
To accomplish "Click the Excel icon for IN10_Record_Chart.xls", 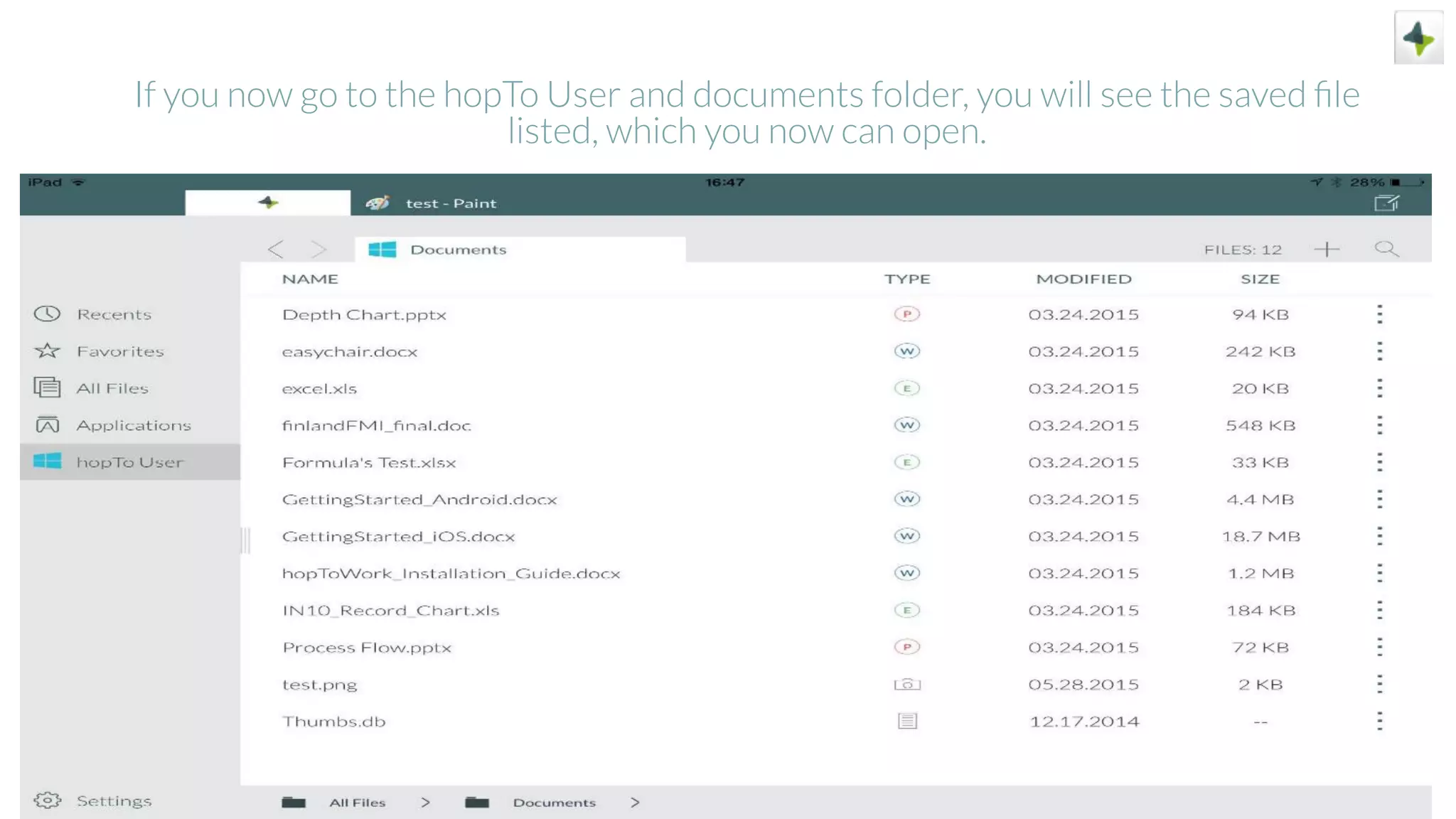I will [x=907, y=610].
